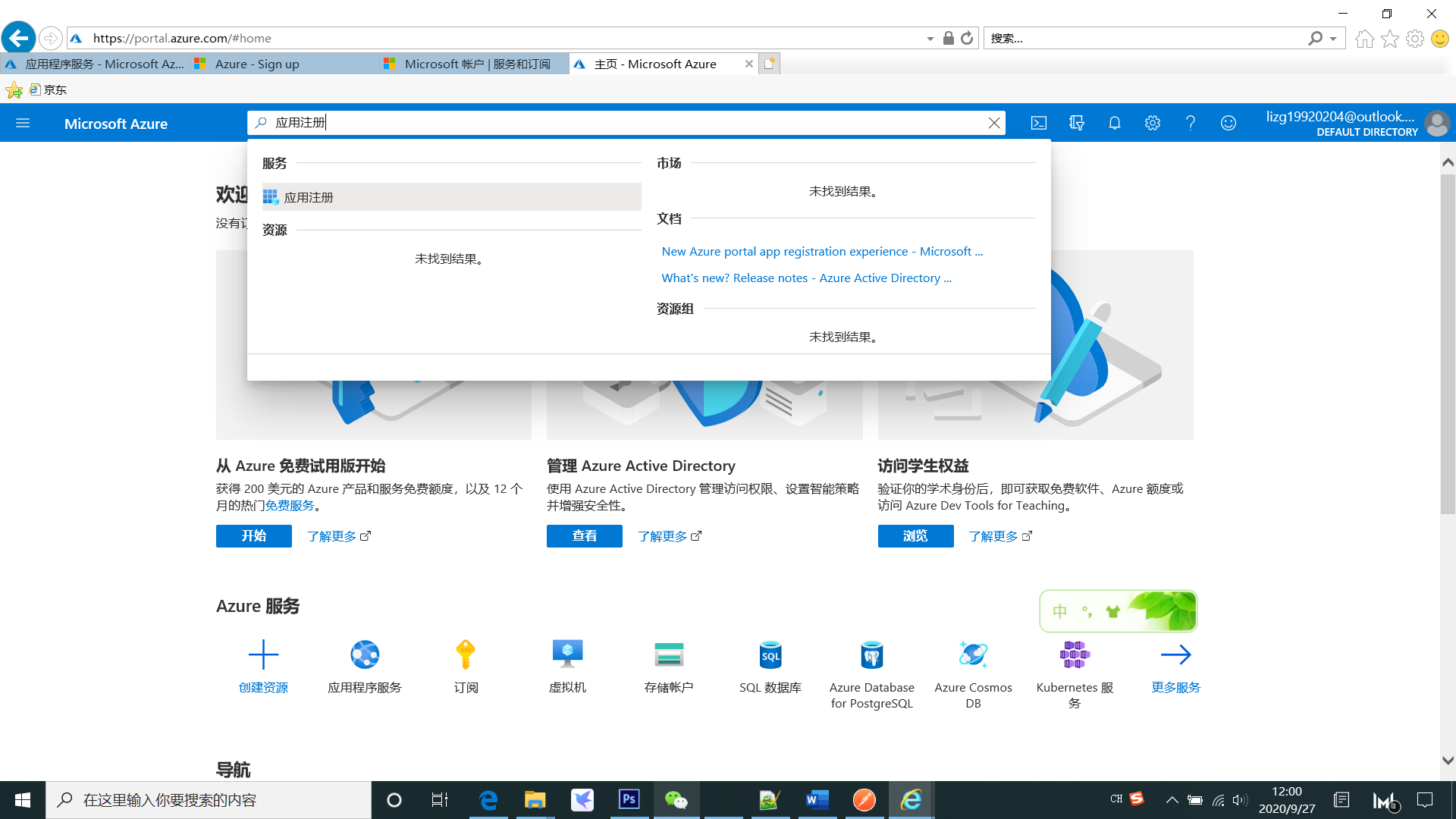Open the notifications bell
Image resolution: width=1456 pixels, height=819 pixels.
click(1114, 123)
